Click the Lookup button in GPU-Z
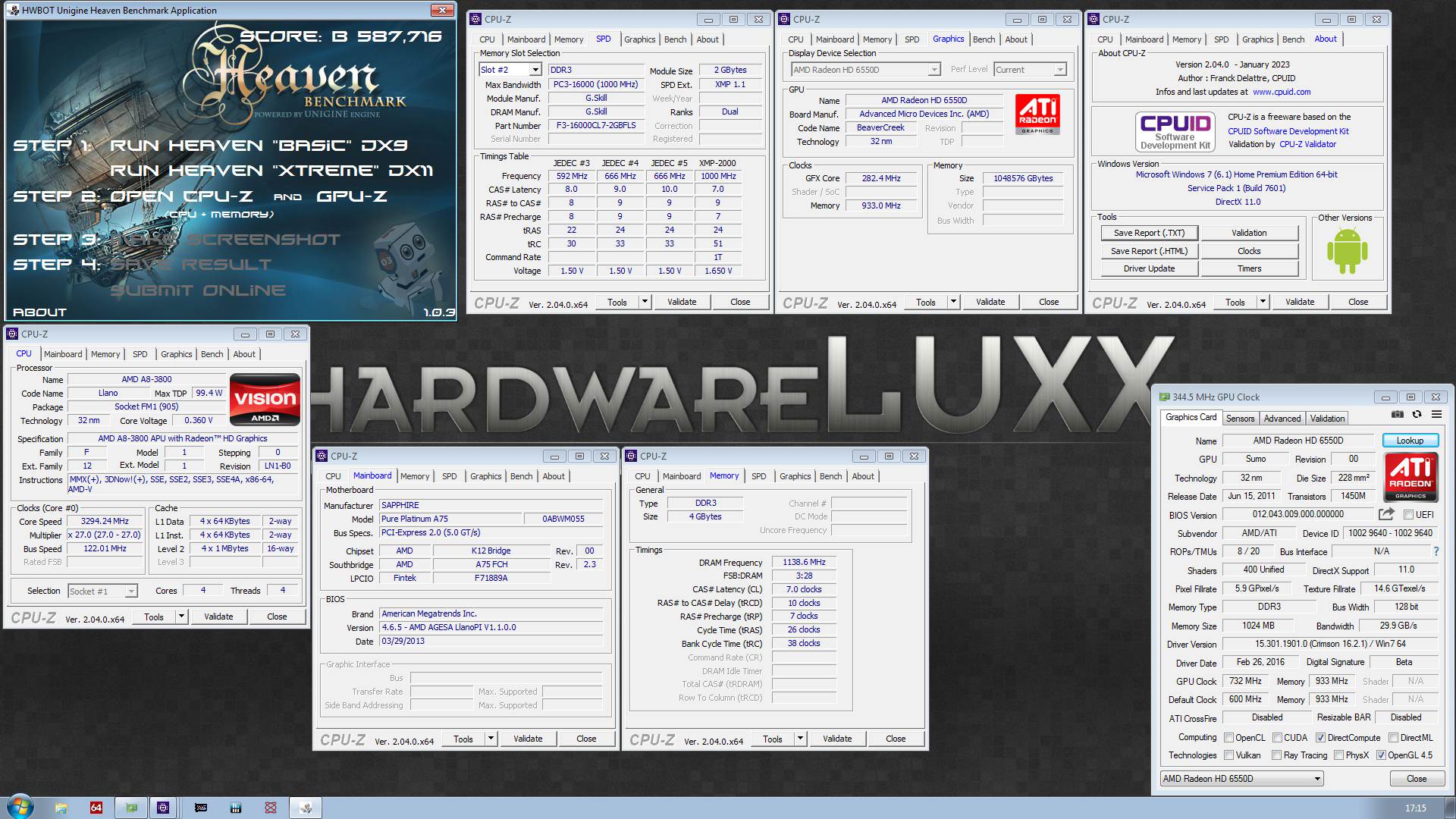The height and width of the screenshot is (819, 1456). 1410,441
